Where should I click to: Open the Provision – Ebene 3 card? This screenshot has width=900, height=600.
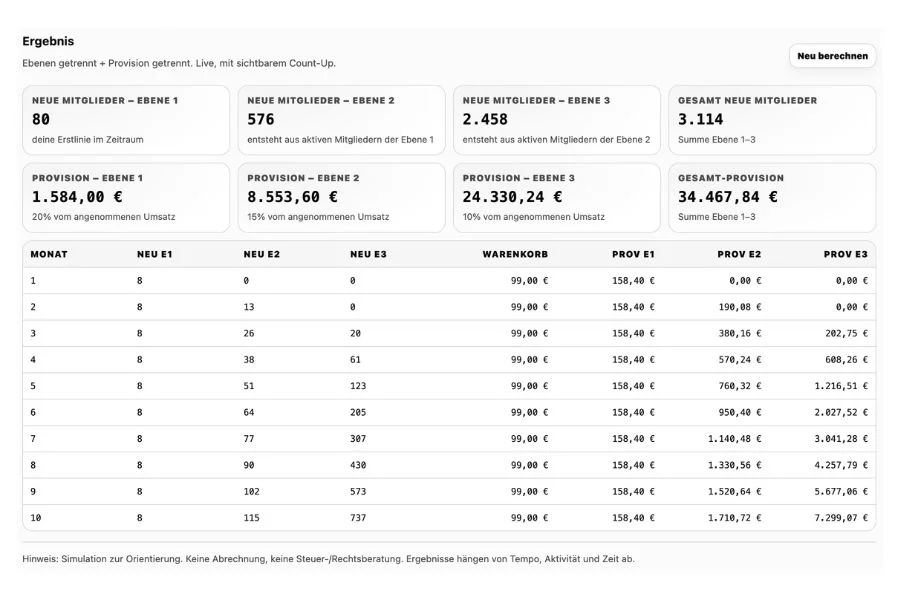click(x=557, y=198)
